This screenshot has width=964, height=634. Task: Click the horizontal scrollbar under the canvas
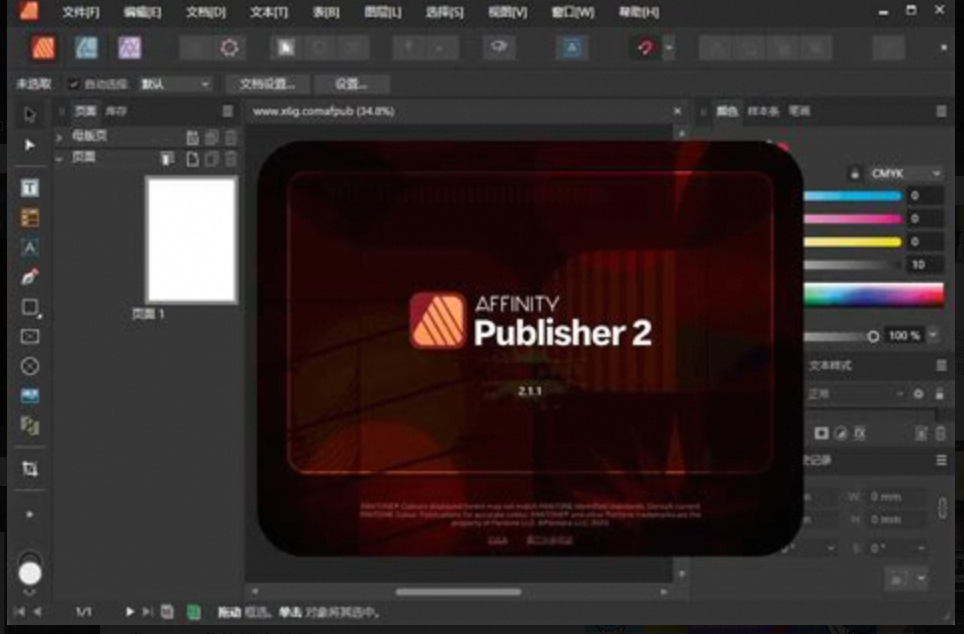[x=459, y=592]
